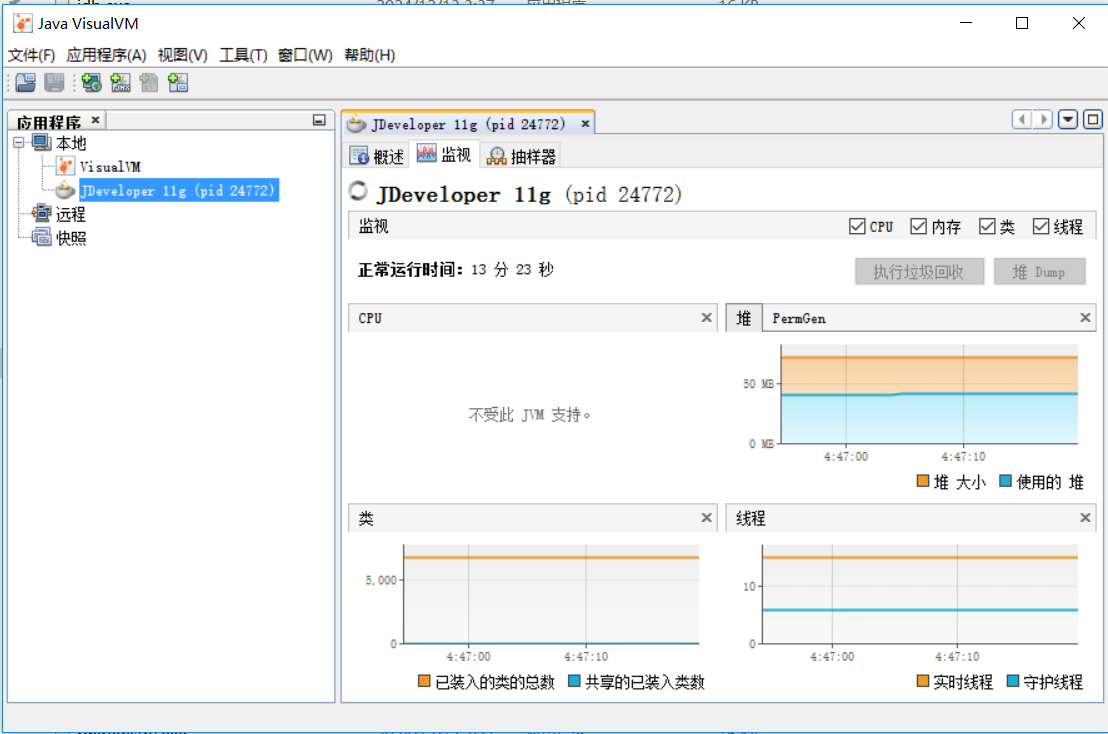The height and width of the screenshot is (734, 1108).
Task: Close the Classes (类) chart panel
Action: [706, 518]
